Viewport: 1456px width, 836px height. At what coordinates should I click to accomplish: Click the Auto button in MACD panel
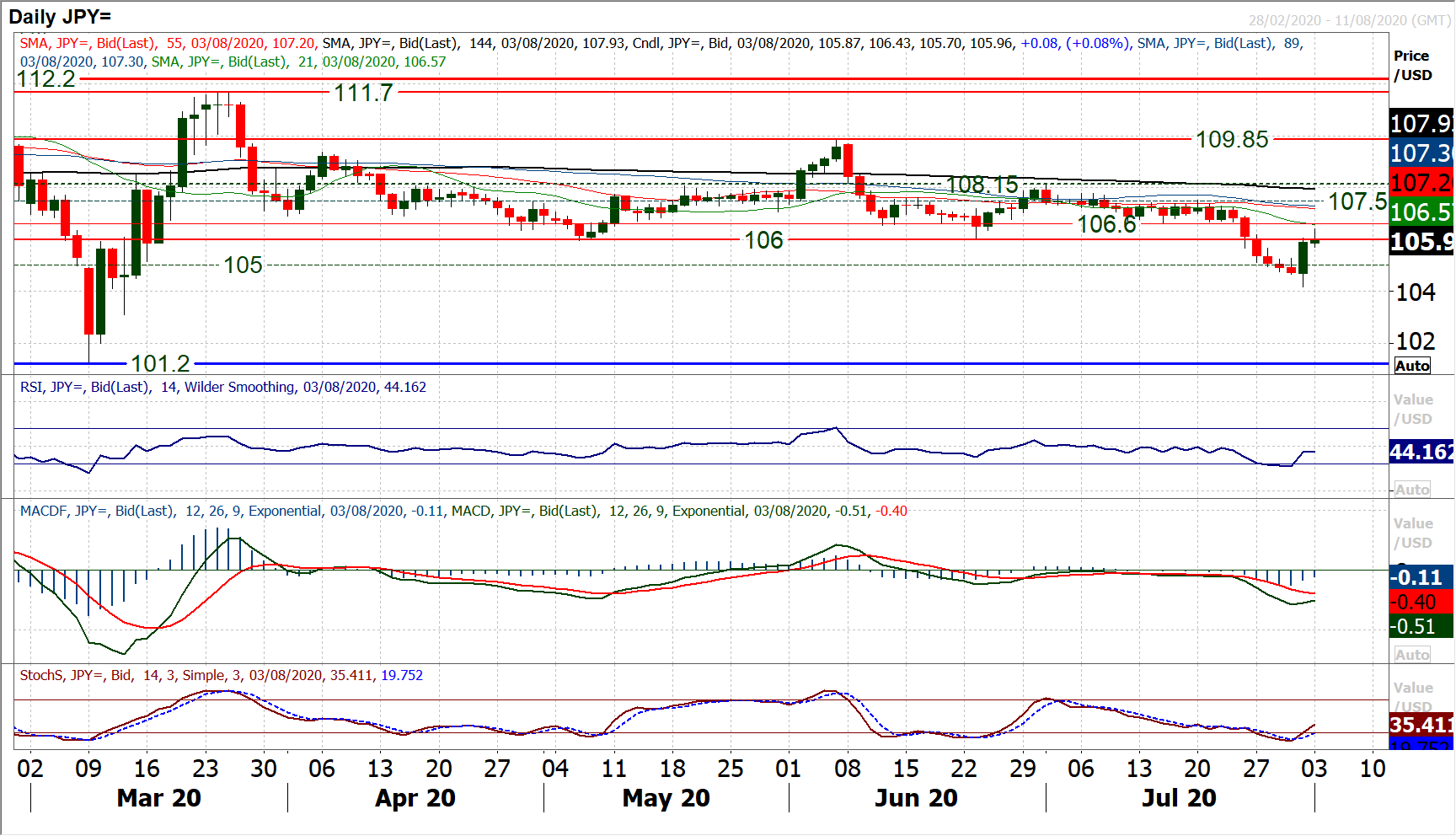[x=1412, y=655]
